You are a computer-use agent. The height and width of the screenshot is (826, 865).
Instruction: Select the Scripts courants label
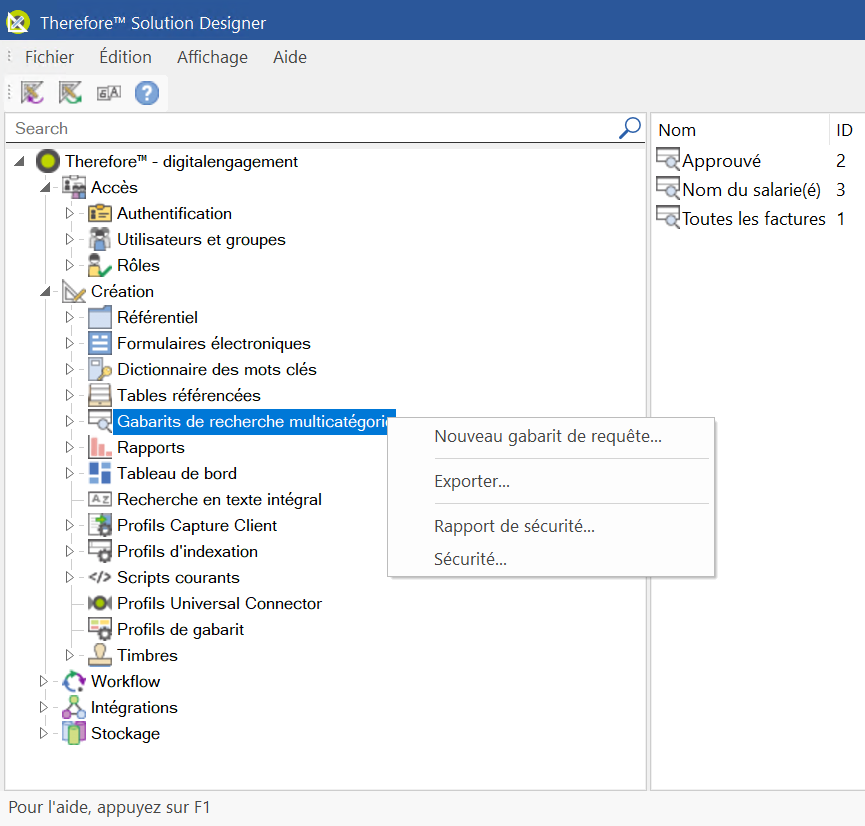178,577
